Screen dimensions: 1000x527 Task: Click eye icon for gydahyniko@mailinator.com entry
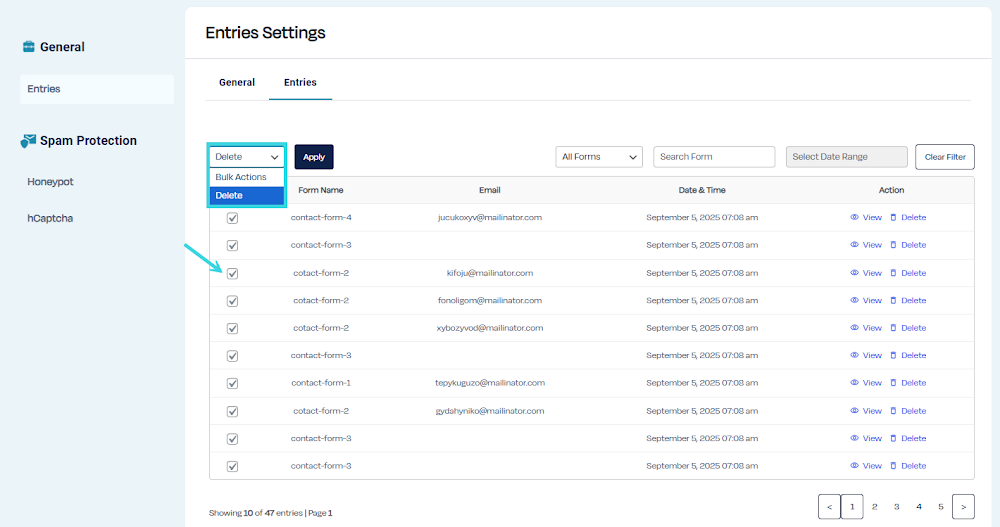(x=855, y=411)
